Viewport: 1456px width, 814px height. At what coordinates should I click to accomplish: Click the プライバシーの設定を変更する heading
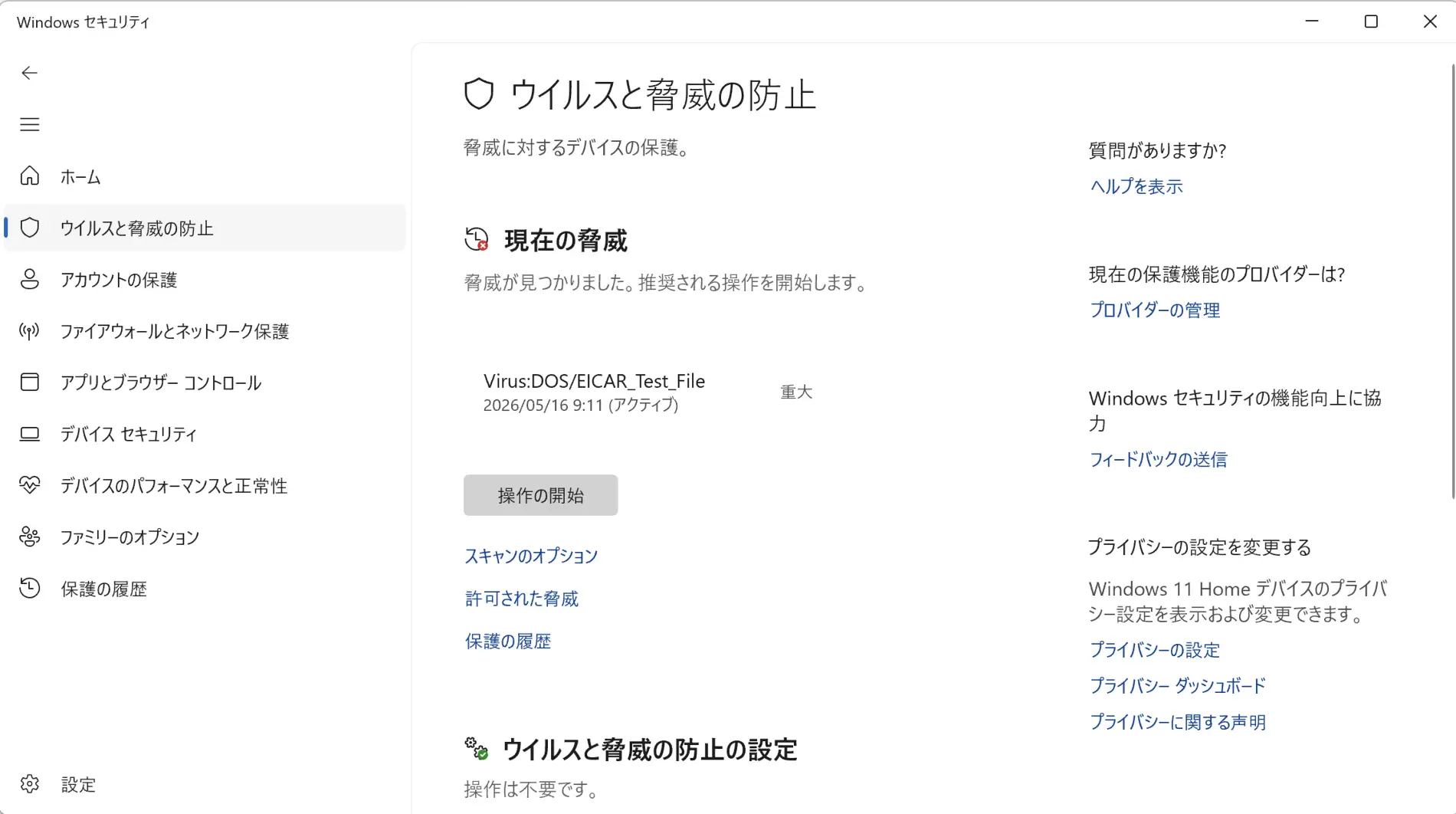click(x=1200, y=547)
